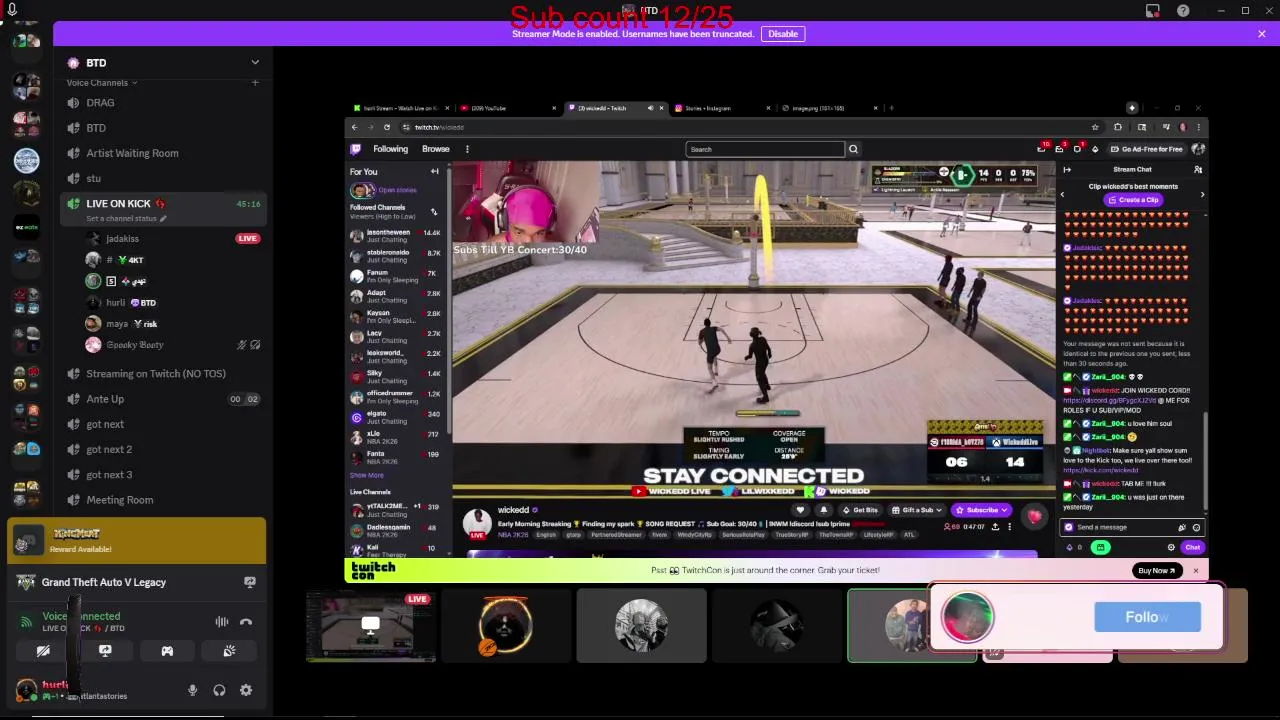
Task: Submit Twitch search magnifier button
Action: coord(853,149)
